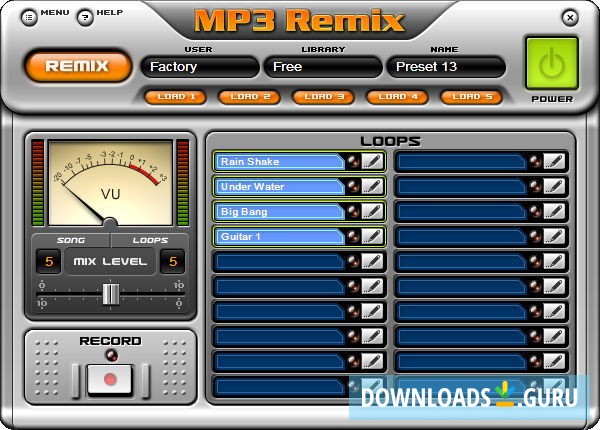Toggle the Guitar 1 loop knob
This screenshot has width=600, height=430.
354,236
